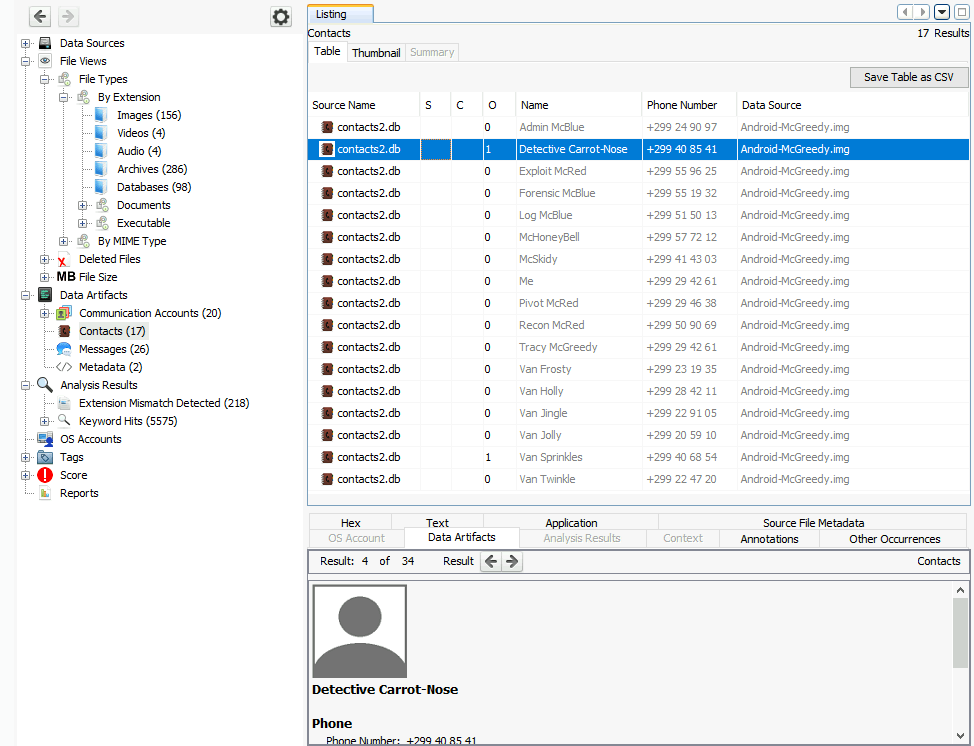
Task: Select Messages (26) in tree
Action: pyautogui.click(x=114, y=349)
